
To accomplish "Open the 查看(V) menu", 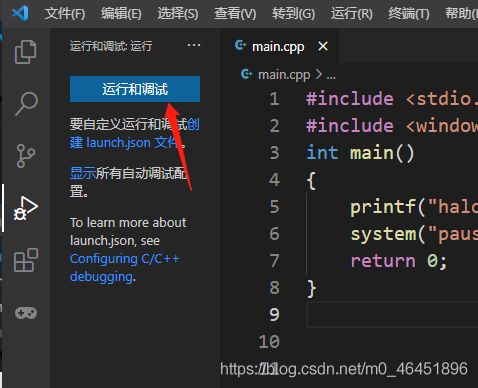I will click(235, 14).
